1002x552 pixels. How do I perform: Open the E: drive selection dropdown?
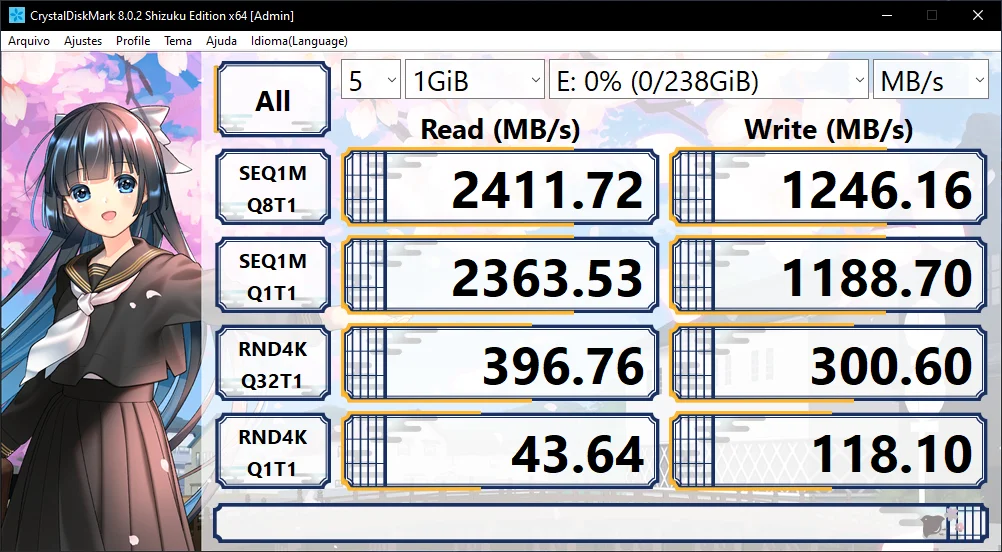[x=709, y=80]
